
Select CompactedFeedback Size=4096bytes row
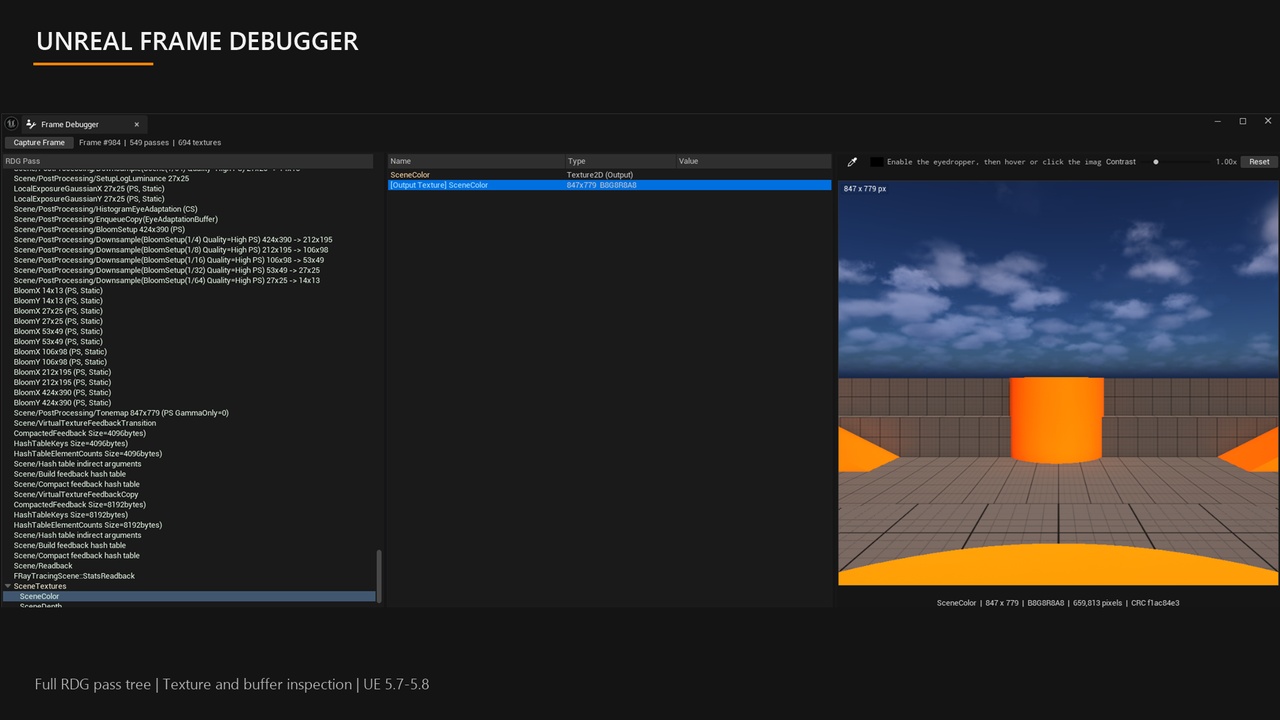[x=80, y=433]
